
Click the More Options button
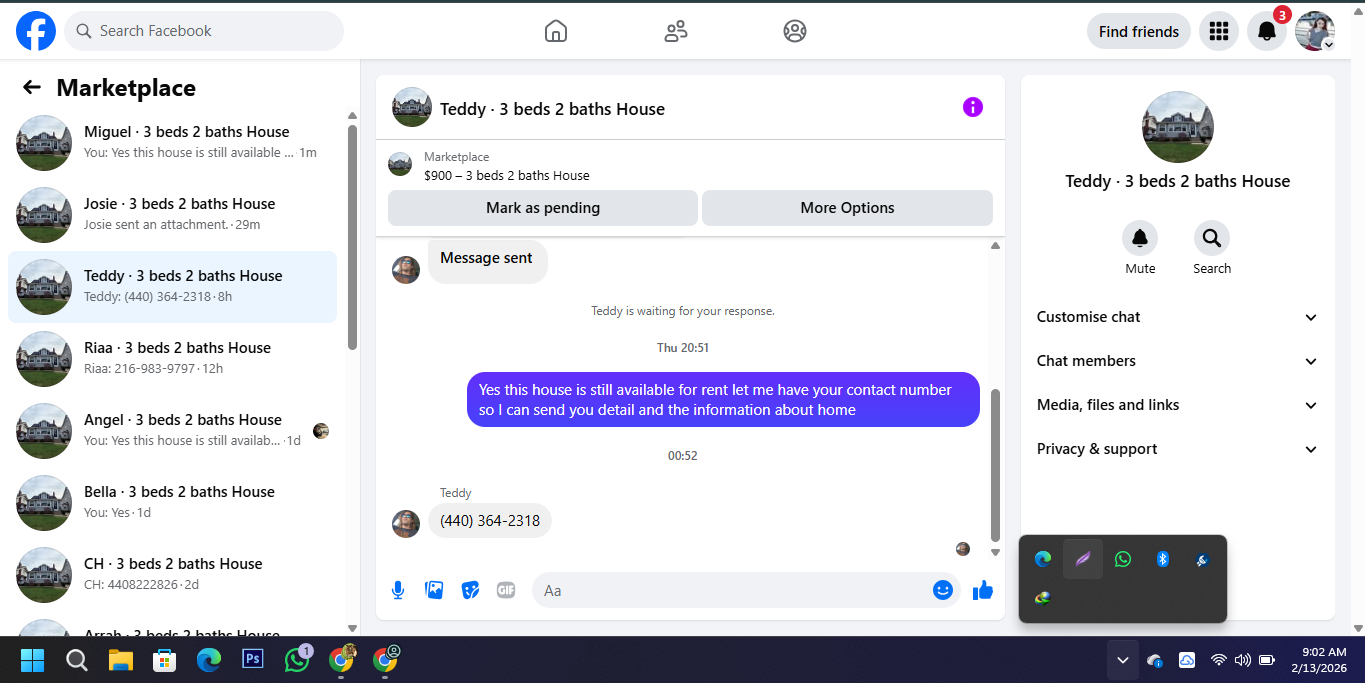point(847,208)
